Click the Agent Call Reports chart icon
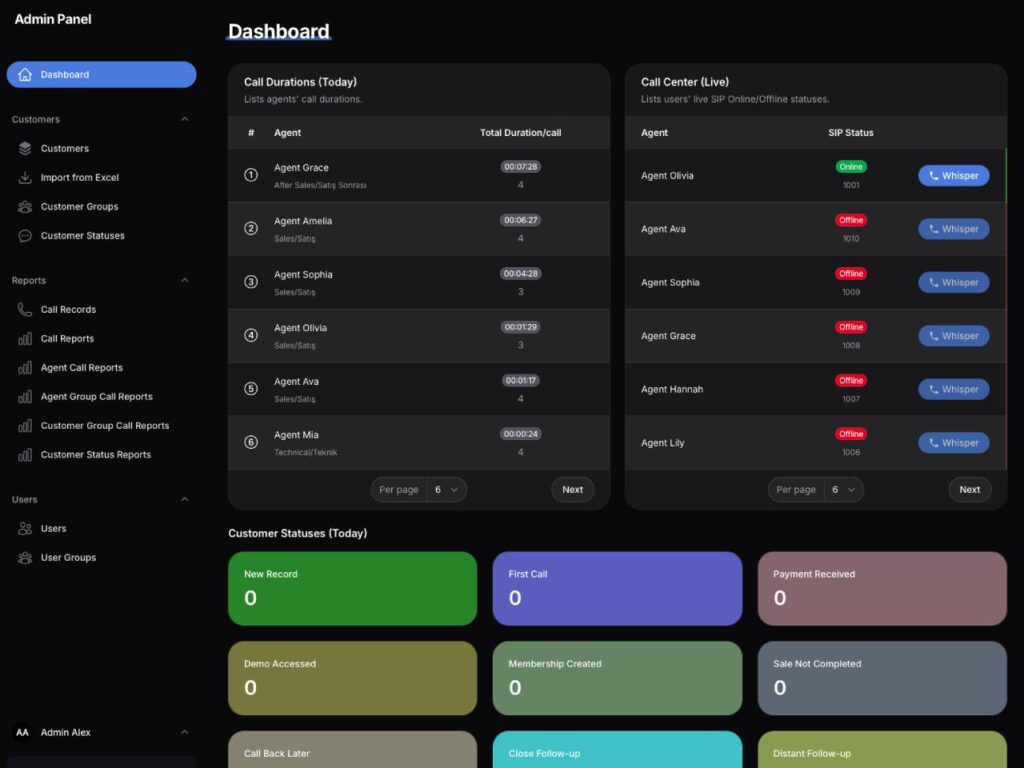The image size is (1024, 768). click(25, 368)
